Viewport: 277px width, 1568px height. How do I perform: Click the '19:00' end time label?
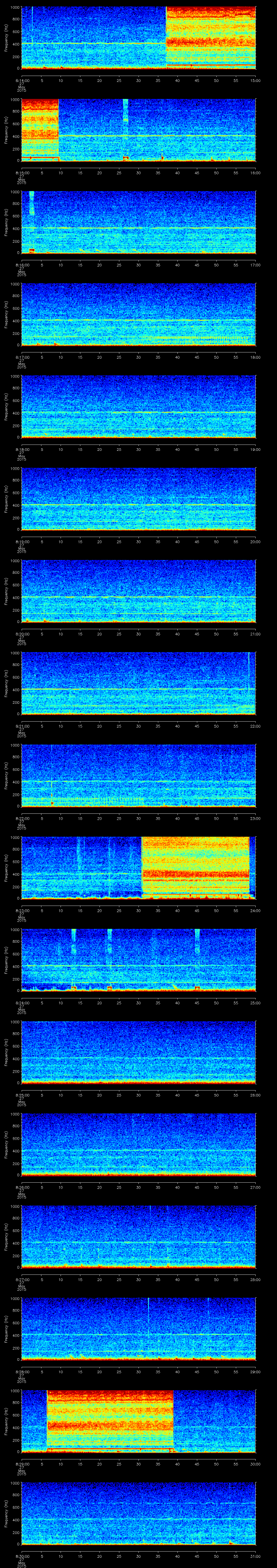tap(255, 450)
